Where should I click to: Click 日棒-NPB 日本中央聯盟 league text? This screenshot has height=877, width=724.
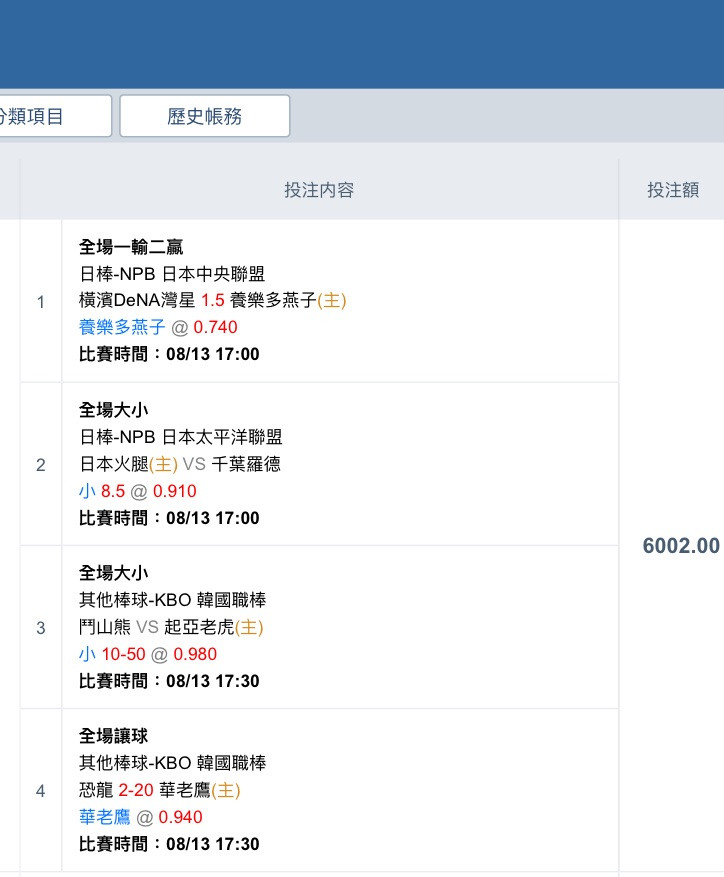tap(172, 274)
